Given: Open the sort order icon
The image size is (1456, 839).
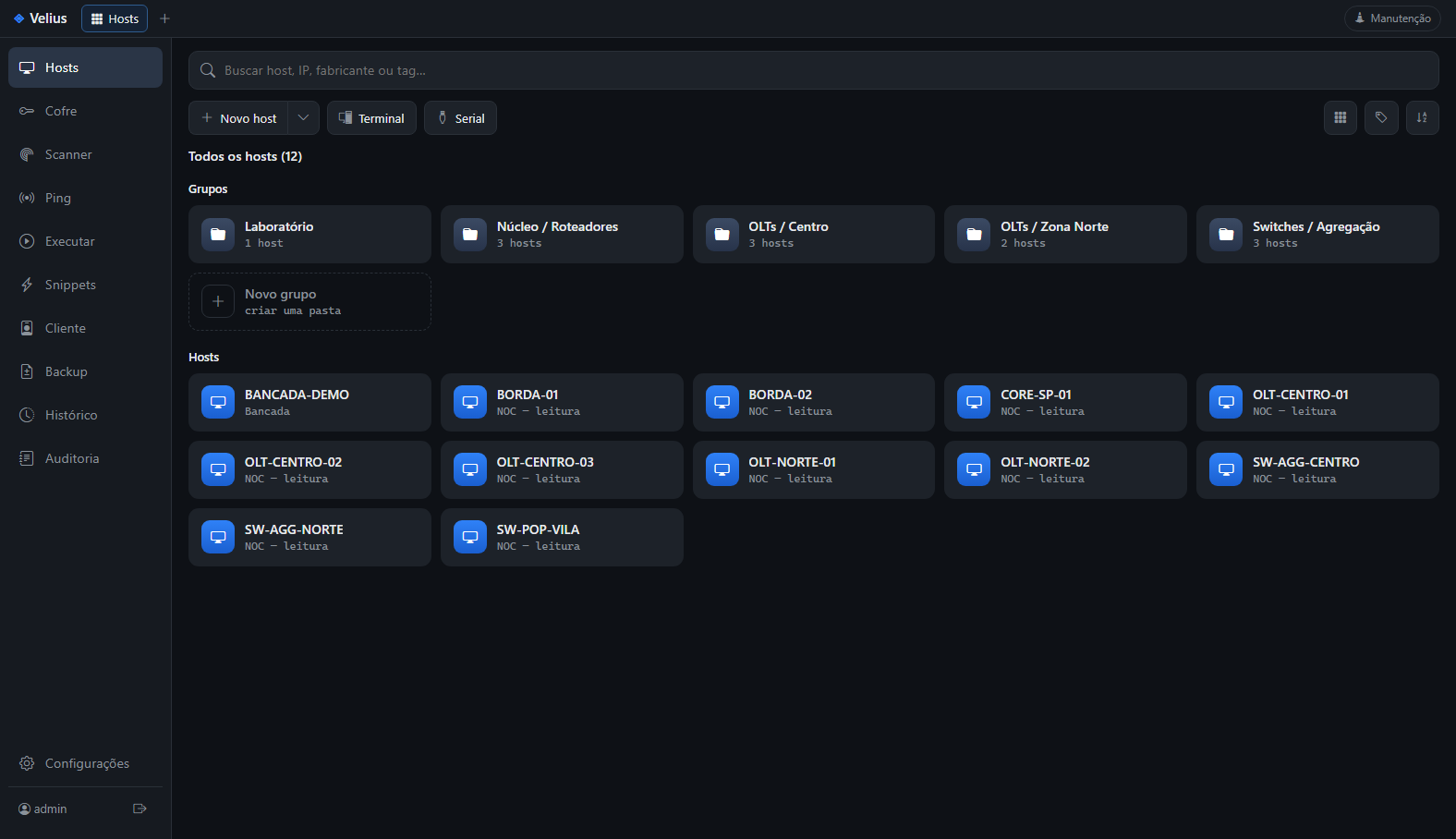Looking at the screenshot, I should (x=1423, y=117).
